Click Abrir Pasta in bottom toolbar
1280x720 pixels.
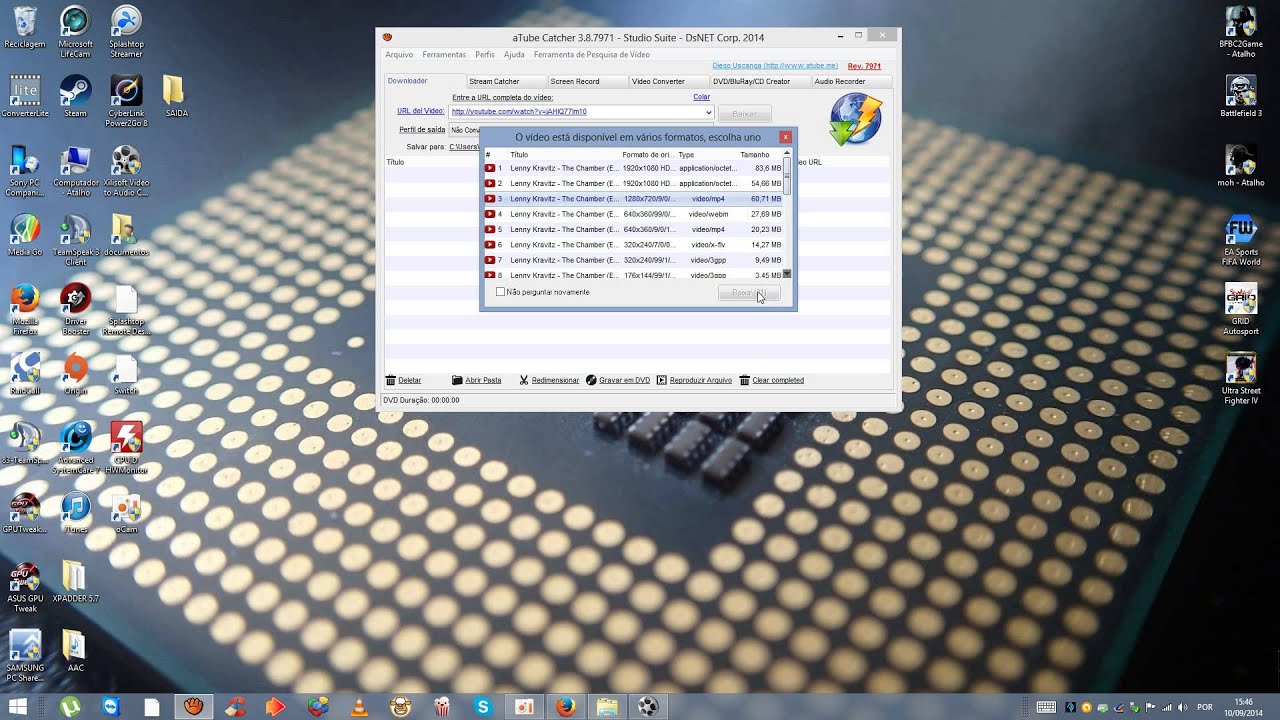[477, 380]
